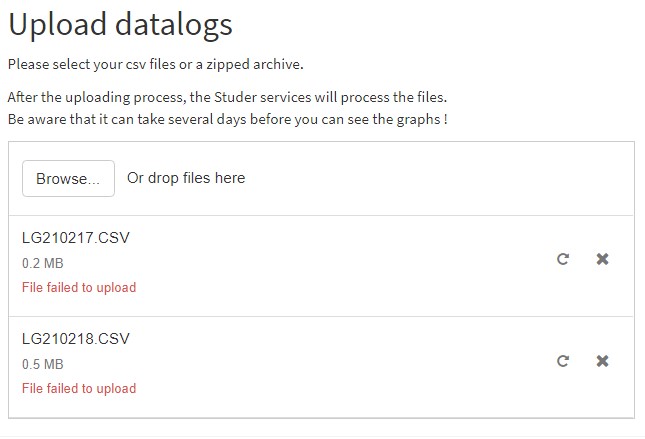Image resolution: width=645 pixels, height=439 pixels.
Task: Retry uploading the LG210218.CSV file
Action: click(x=563, y=361)
